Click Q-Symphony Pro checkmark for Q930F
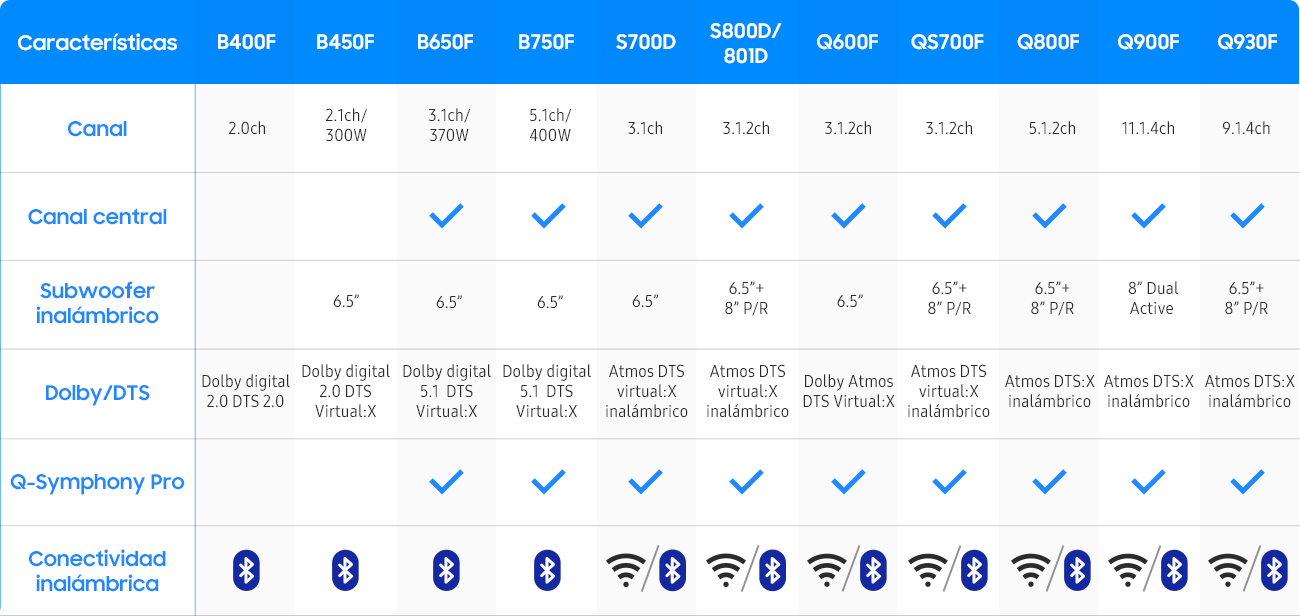Screen dimensions: 1300x616 pyautogui.click(x=1248, y=482)
